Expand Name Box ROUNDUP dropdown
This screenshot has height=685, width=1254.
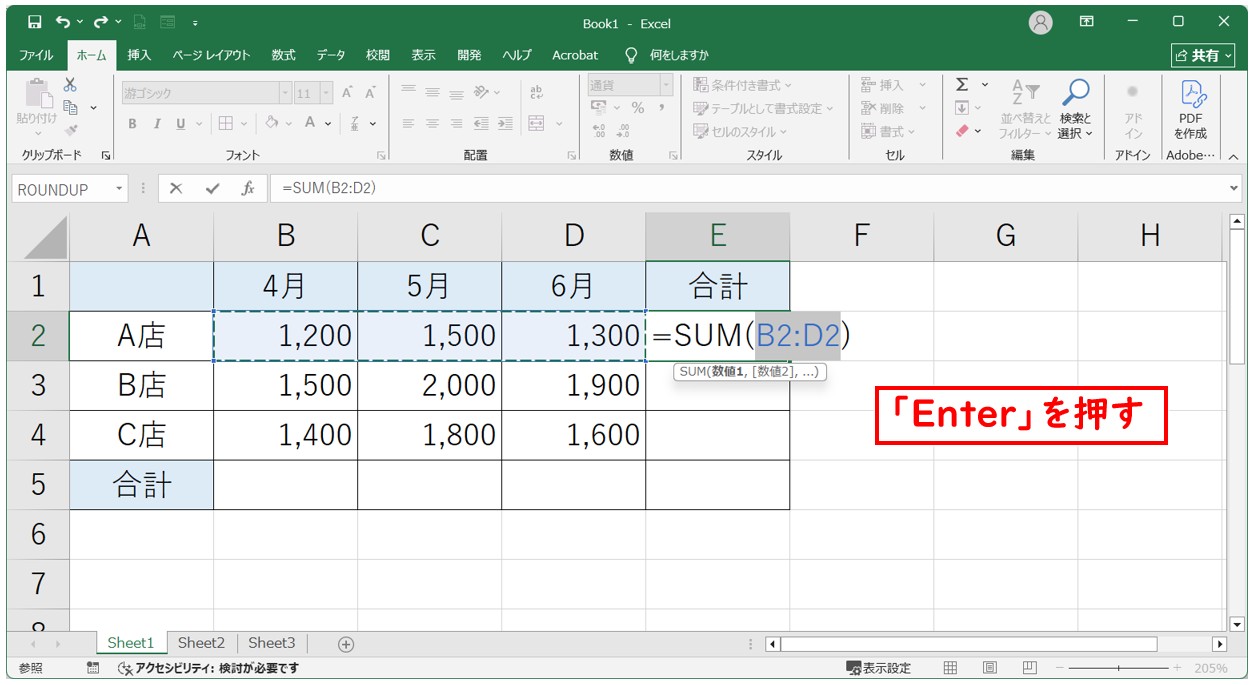pos(119,189)
